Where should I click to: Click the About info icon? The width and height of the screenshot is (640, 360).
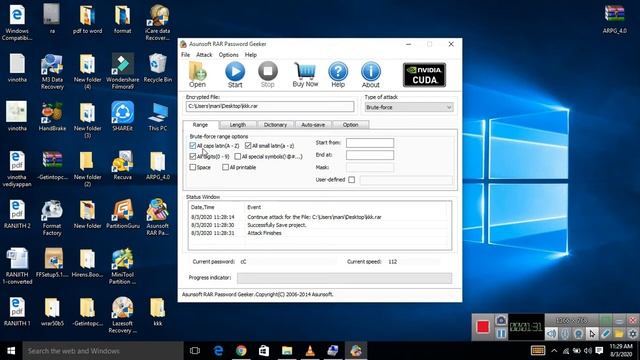click(x=371, y=75)
